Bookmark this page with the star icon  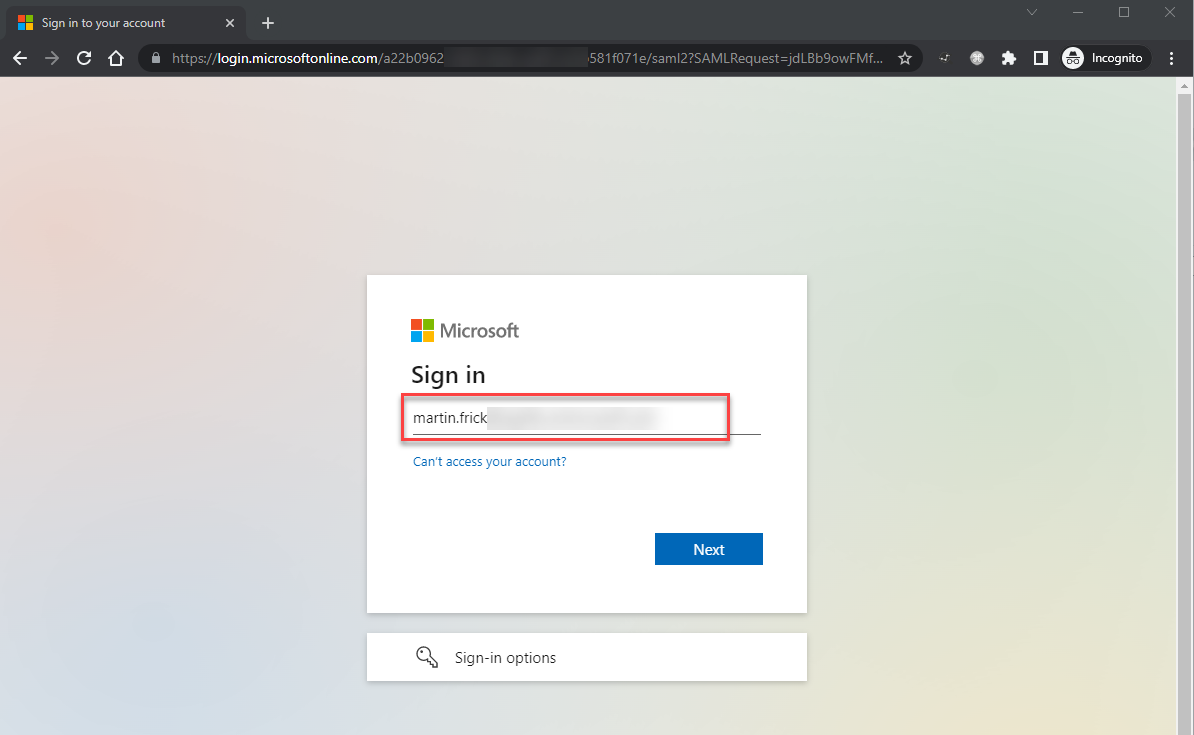pyautogui.click(x=905, y=58)
